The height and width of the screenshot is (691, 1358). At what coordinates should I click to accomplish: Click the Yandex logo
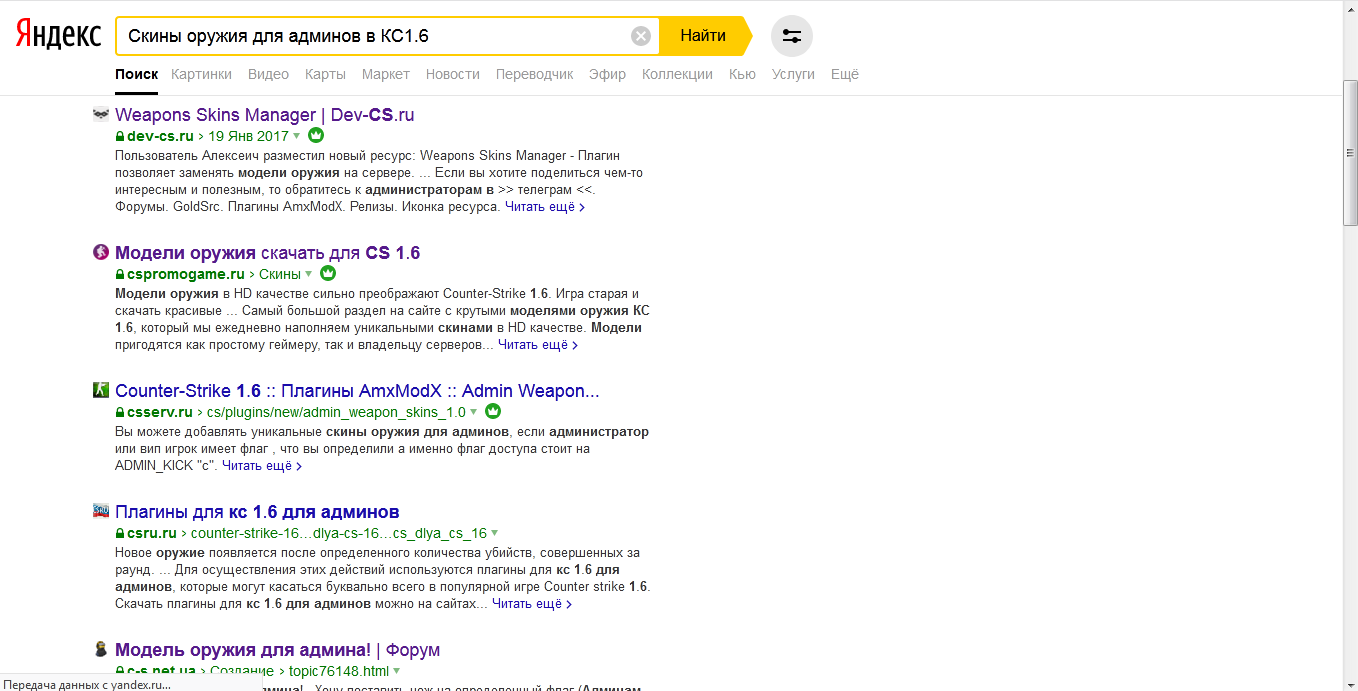pos(58,35)
